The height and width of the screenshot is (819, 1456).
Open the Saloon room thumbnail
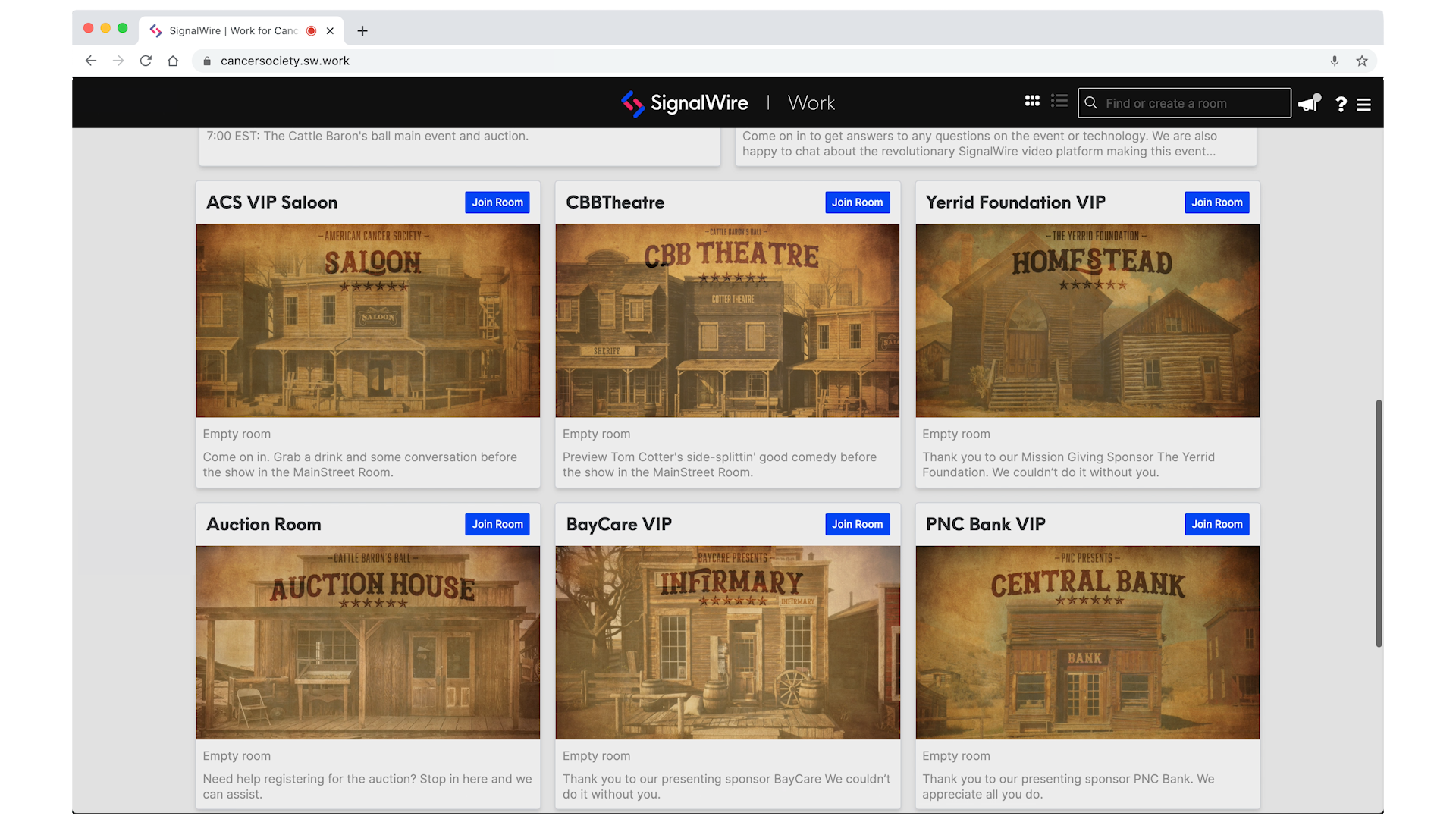(x=368, y=320)
